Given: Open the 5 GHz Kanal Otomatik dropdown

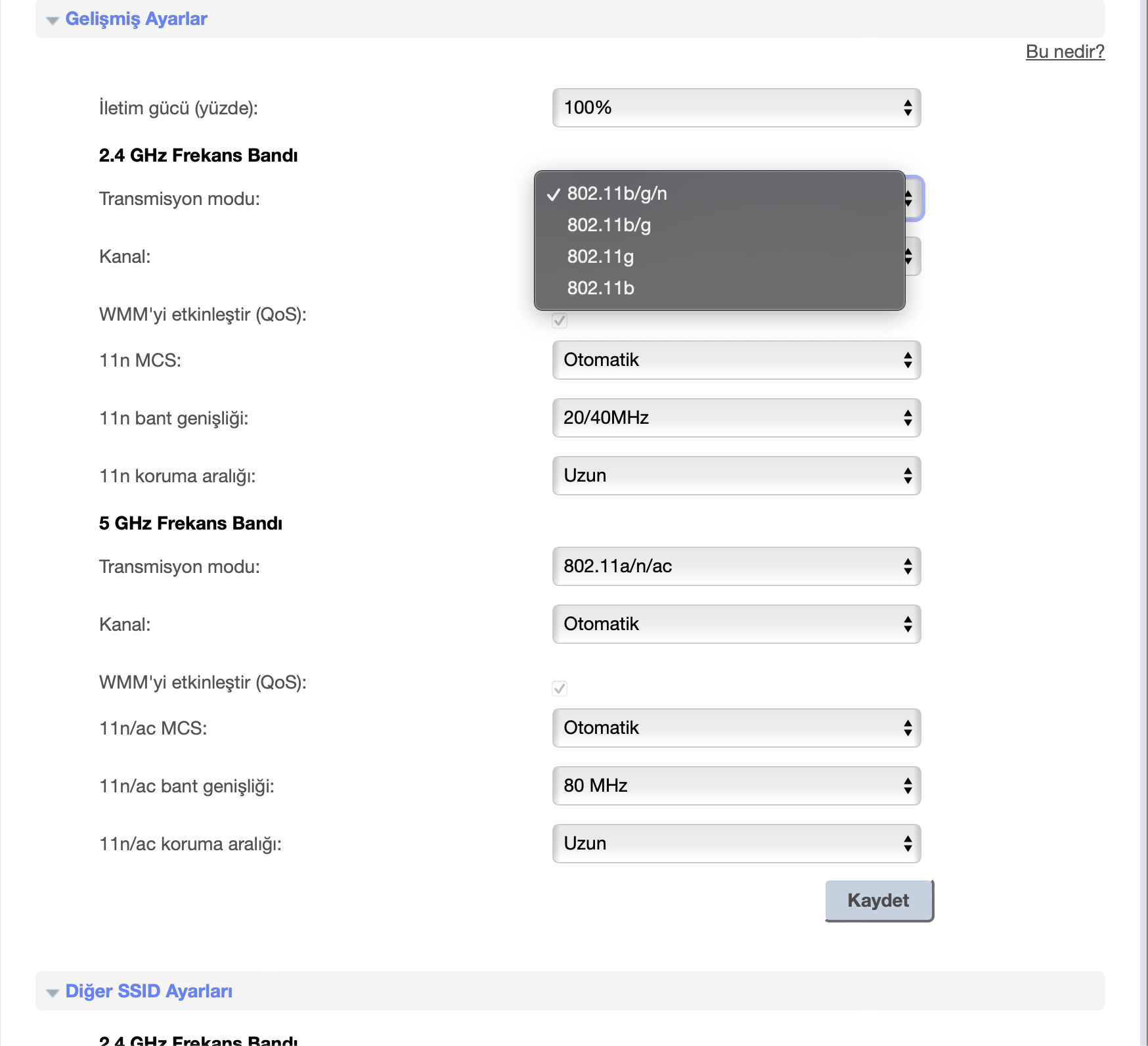Looking at the screenshot, I should click(736, 624).
